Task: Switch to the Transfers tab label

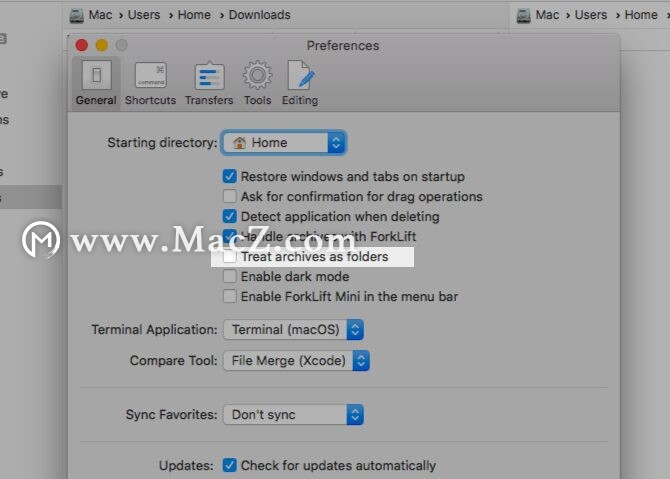Action: pyautogui.click(x=209, y=100)
